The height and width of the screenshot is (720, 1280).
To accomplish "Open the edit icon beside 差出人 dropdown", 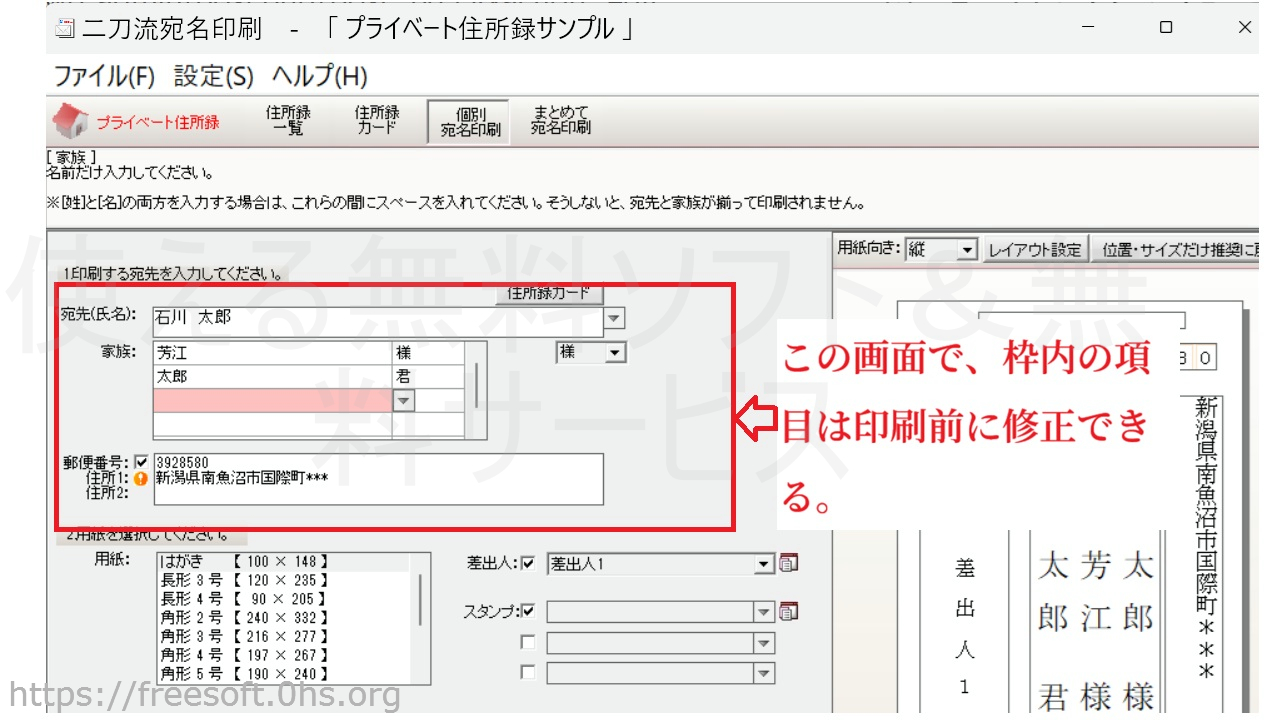I will point(789,563).
